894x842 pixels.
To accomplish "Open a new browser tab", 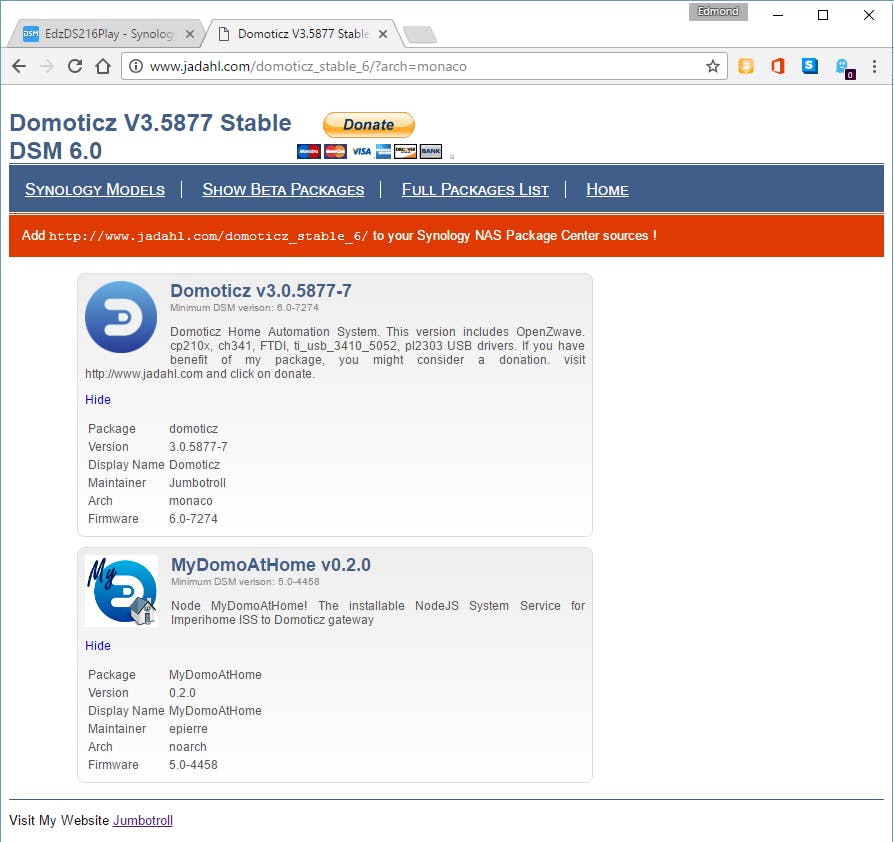I will click(x=420, y=34).
